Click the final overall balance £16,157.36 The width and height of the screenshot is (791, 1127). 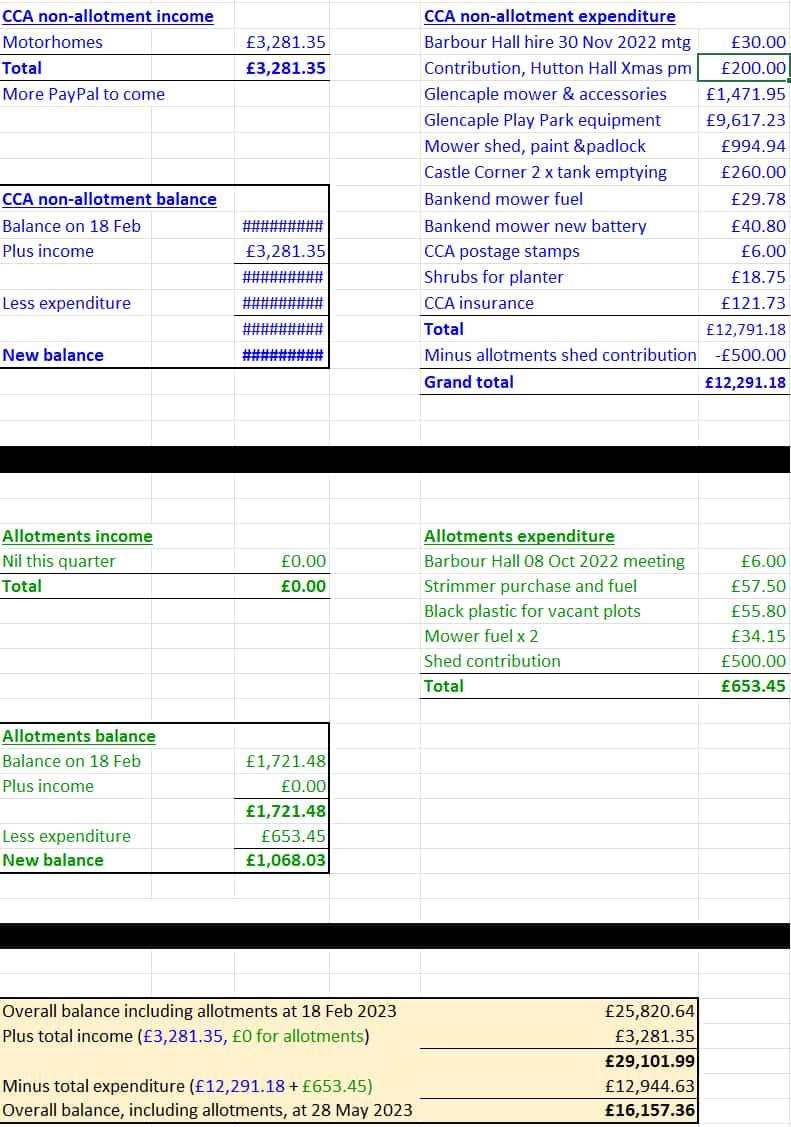point(649,1110)
